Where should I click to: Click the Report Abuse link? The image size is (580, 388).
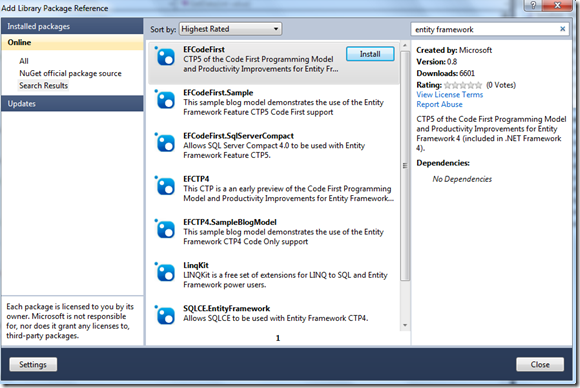[x=439, y=104]
